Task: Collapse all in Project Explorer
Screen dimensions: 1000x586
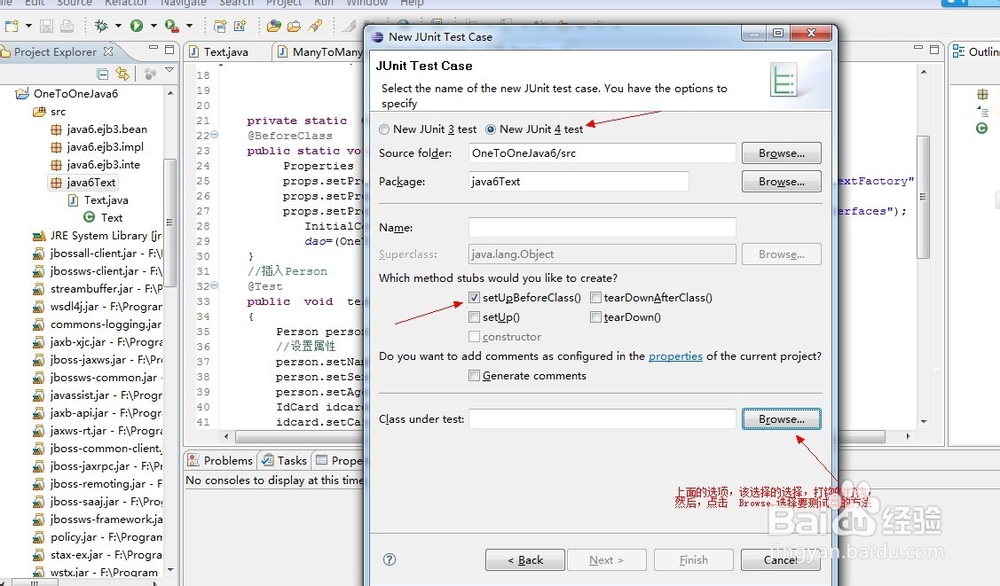Action: (x=102, y=74)
